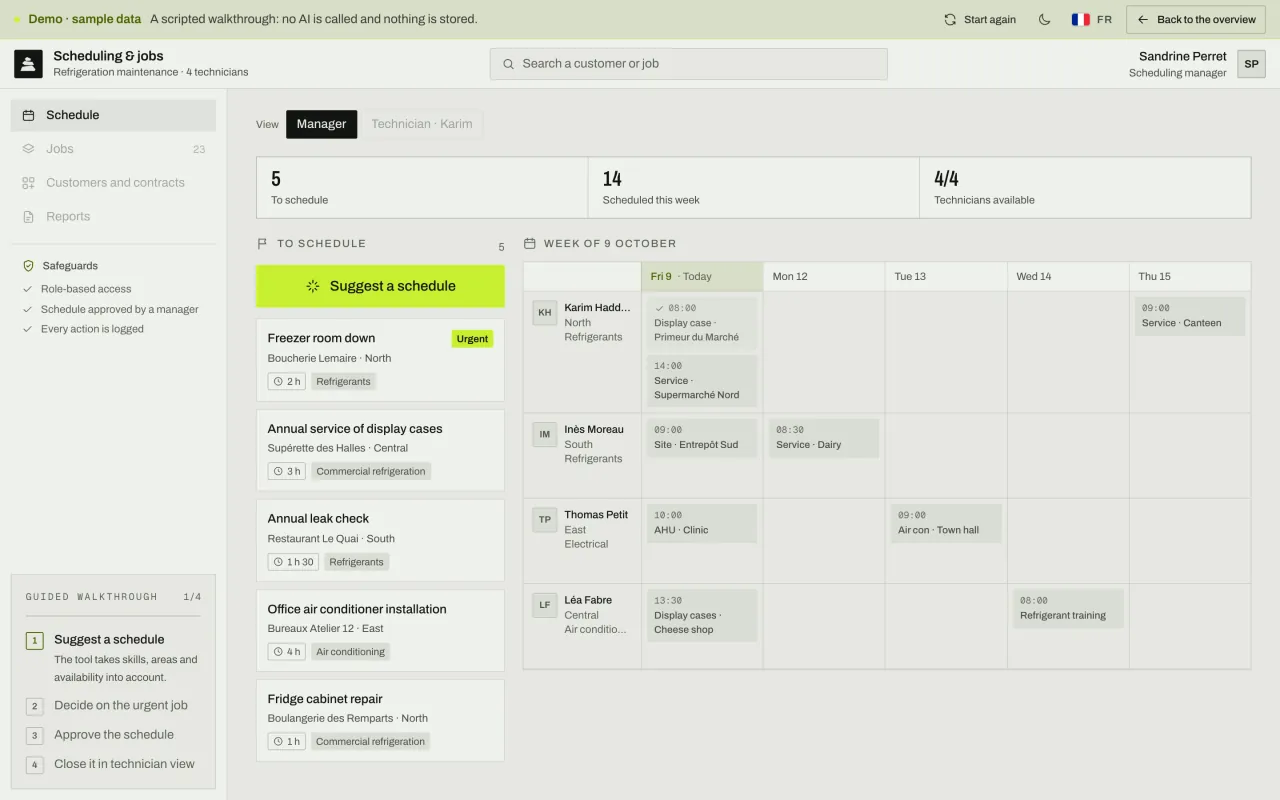Open the Annual service of display cases card

(x=380, y=450)
